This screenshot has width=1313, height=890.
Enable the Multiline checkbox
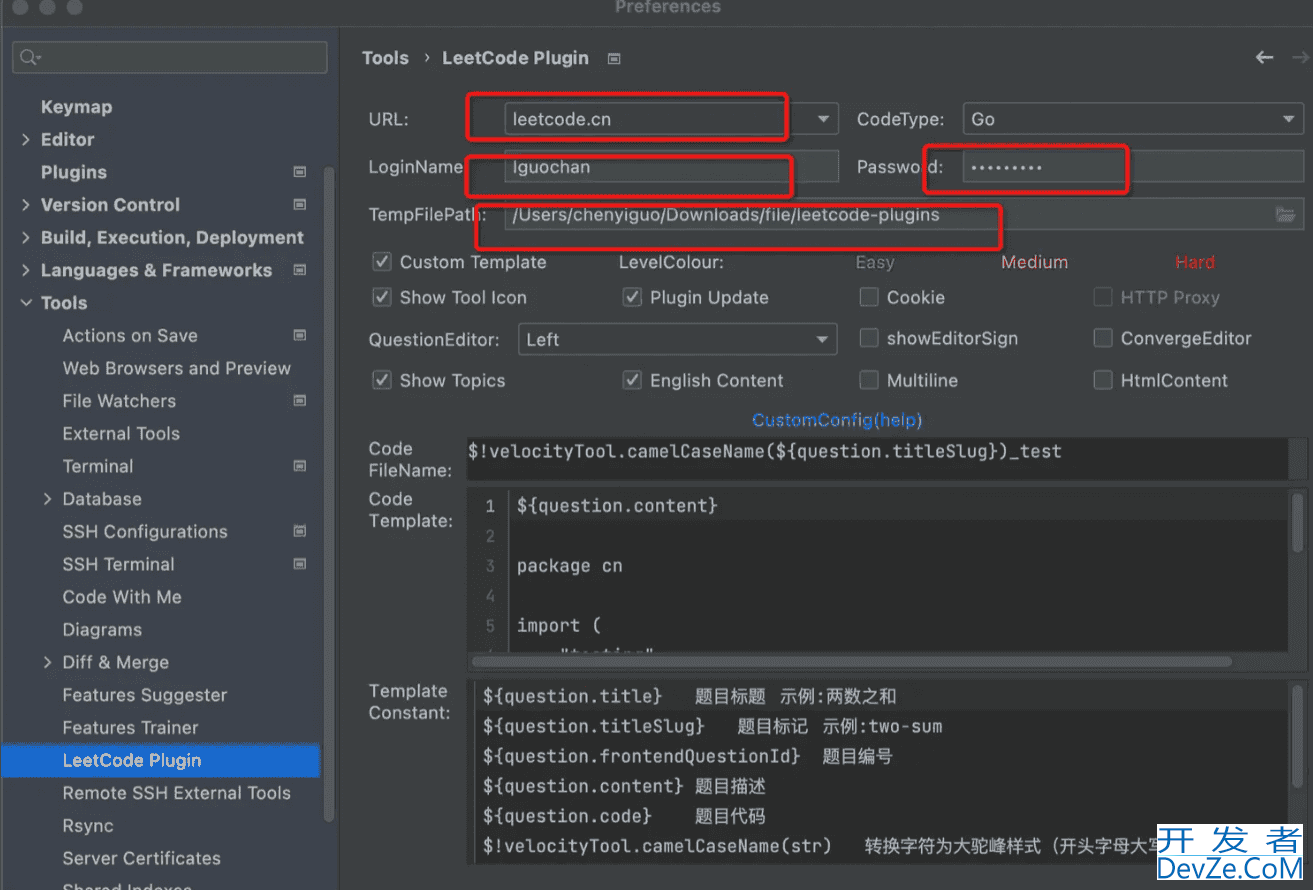(x=869, y=380)
